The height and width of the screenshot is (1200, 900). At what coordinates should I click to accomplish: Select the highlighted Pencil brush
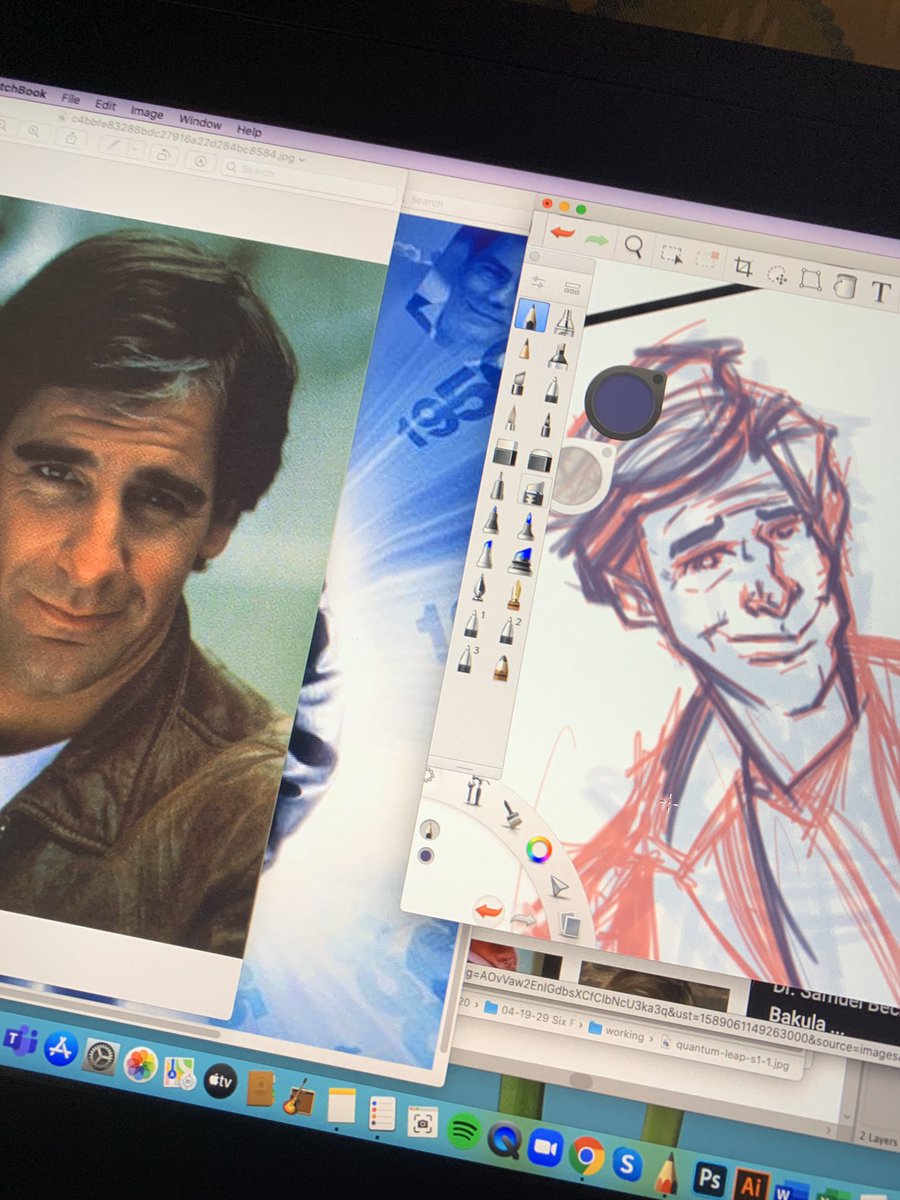pos(532,317)
